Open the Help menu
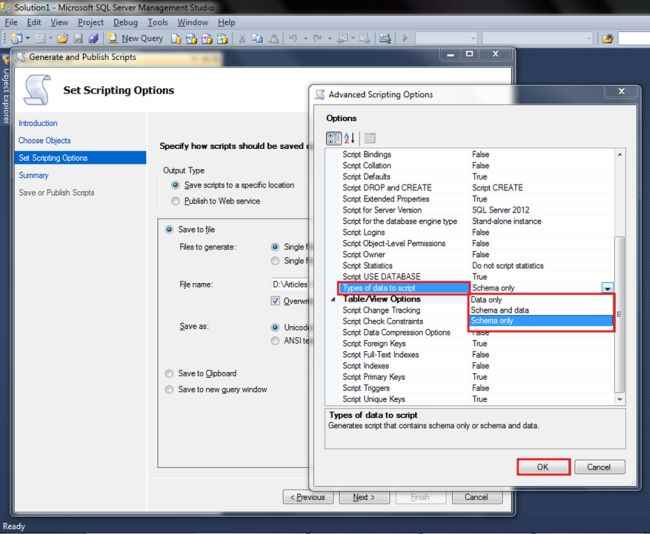Image resolution: width=650 pixels, height=534 pixels. pyautogui.click(x=226, y=22)
